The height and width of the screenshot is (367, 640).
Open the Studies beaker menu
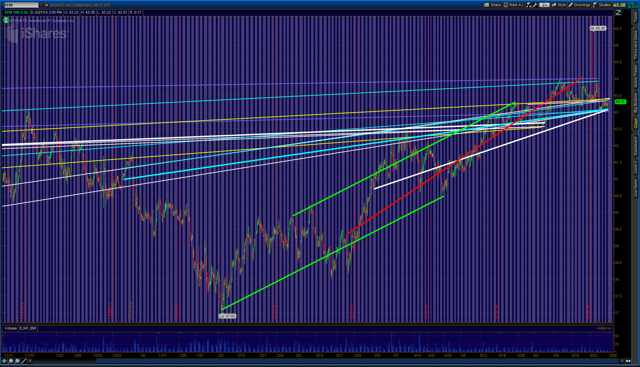[602, 5]
